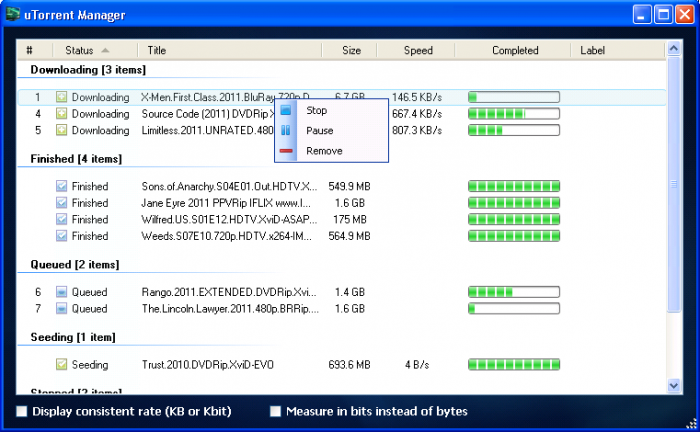
Task: Click the finished icon for Weeds.S07E10 row
Action: coord(61,236)
